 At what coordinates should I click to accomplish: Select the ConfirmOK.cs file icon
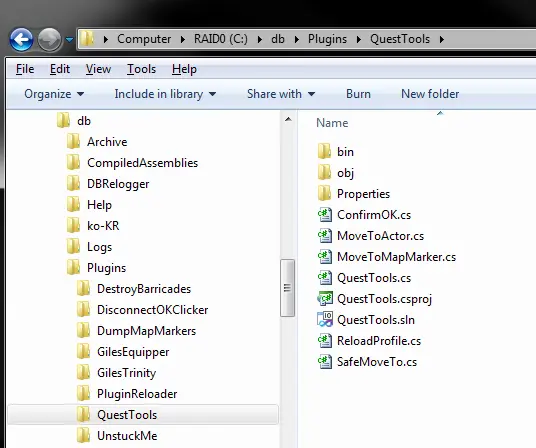(324, 215)
